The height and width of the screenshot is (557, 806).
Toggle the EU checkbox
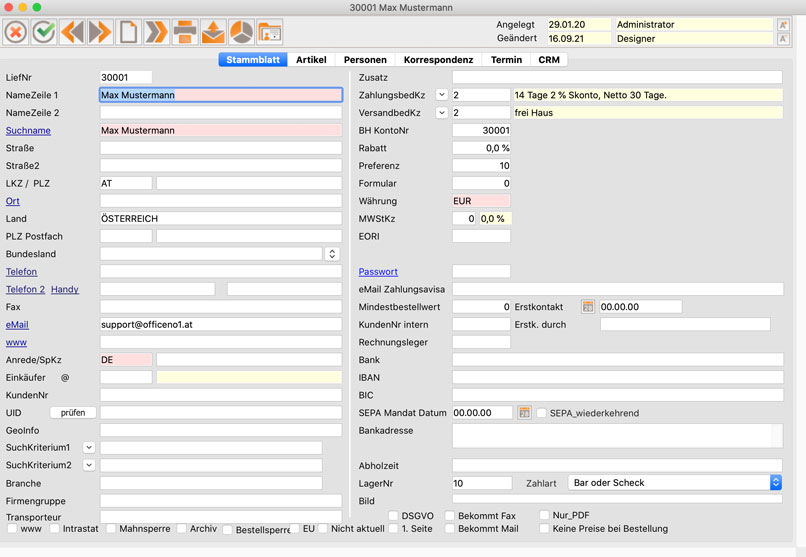click(295, 528)
